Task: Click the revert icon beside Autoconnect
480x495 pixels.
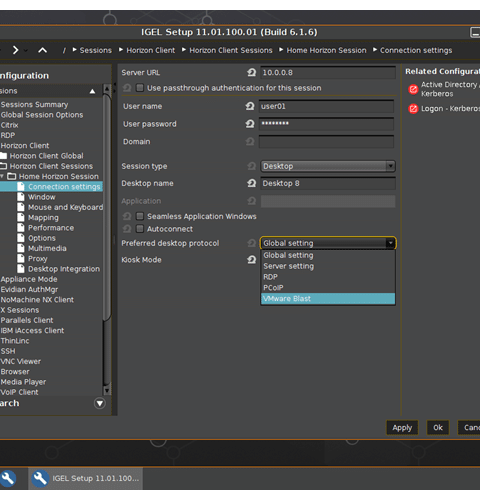Action: (x=127, y=229)
